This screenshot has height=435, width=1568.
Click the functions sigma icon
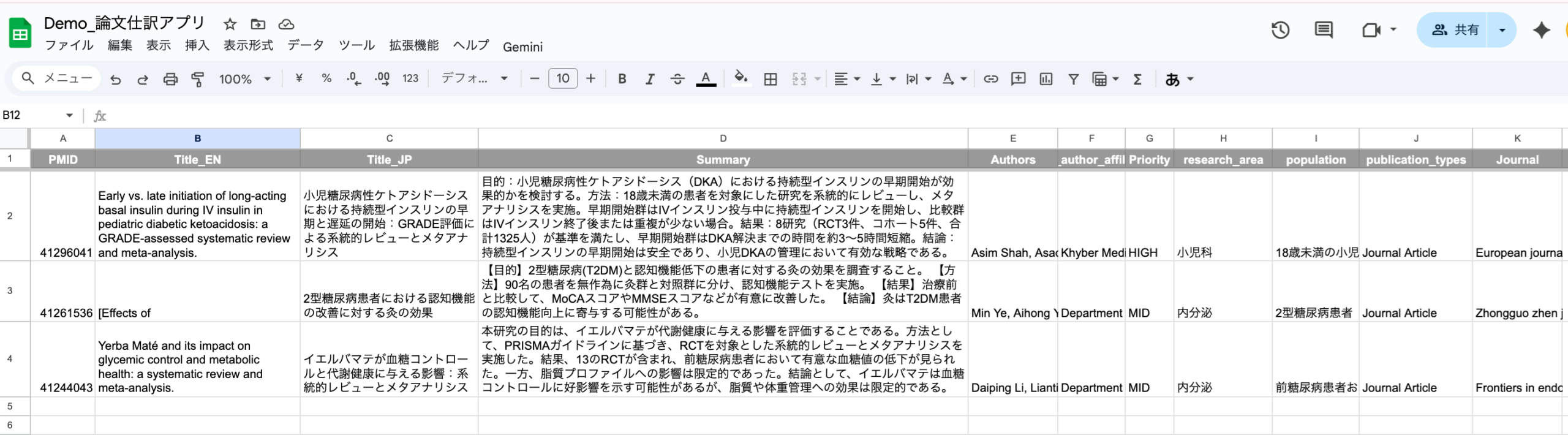tap(1137, 79)
